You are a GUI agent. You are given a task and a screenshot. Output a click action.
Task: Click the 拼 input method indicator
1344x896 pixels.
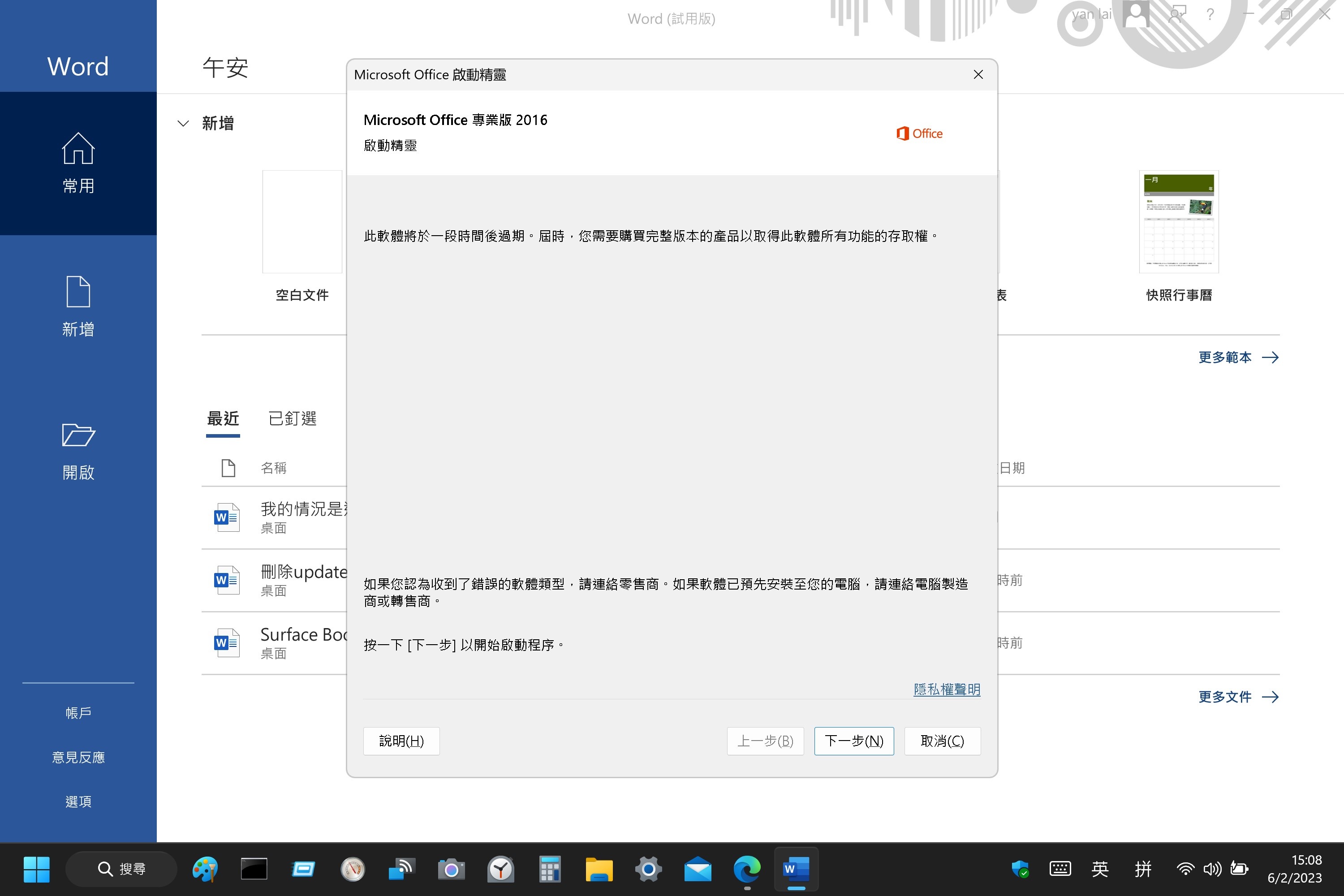click(x=1143, y=869)
